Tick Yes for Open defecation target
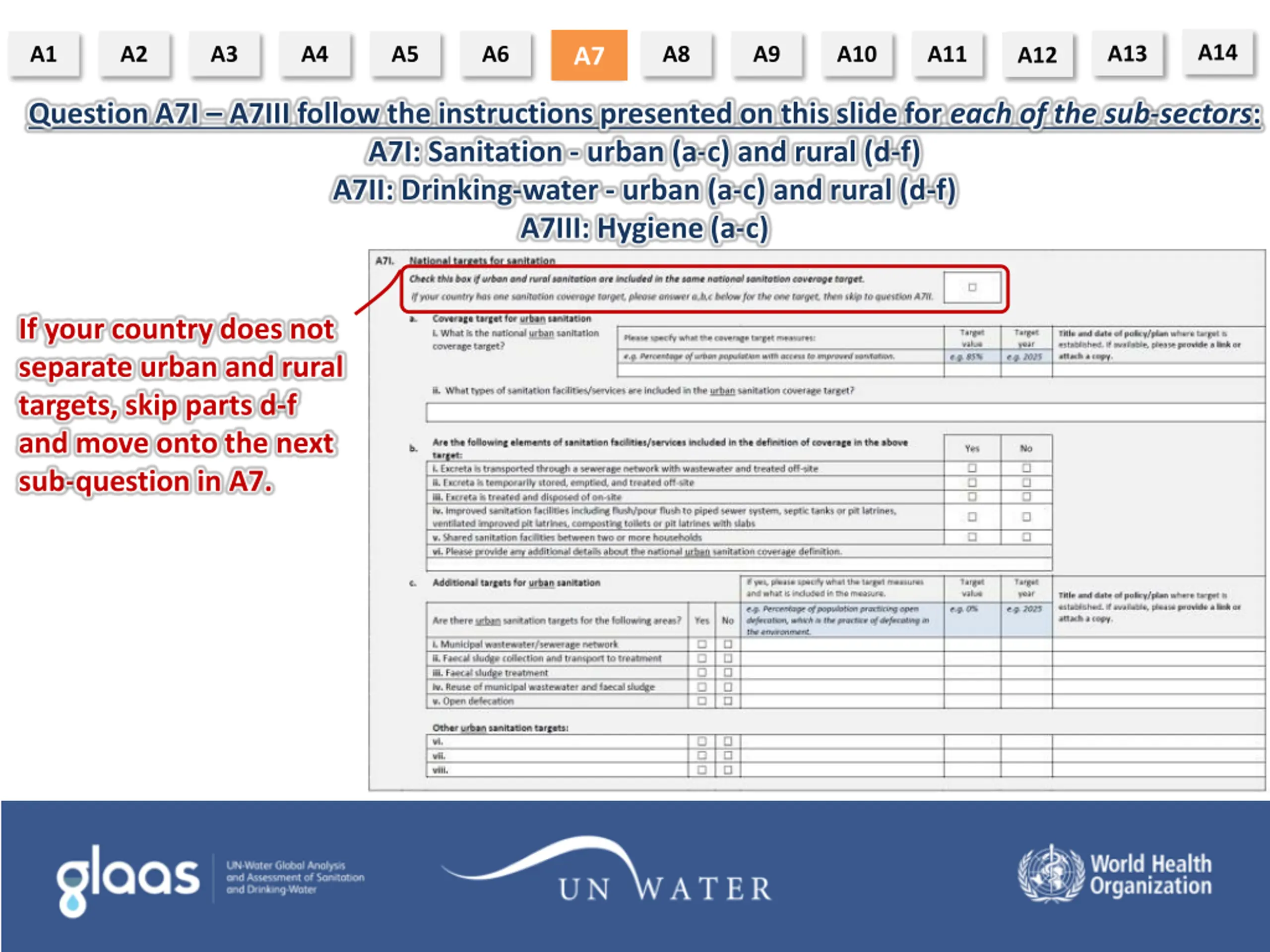This screenshot has height=952, width=1270. pyautogui.click(x=701, y=701)
